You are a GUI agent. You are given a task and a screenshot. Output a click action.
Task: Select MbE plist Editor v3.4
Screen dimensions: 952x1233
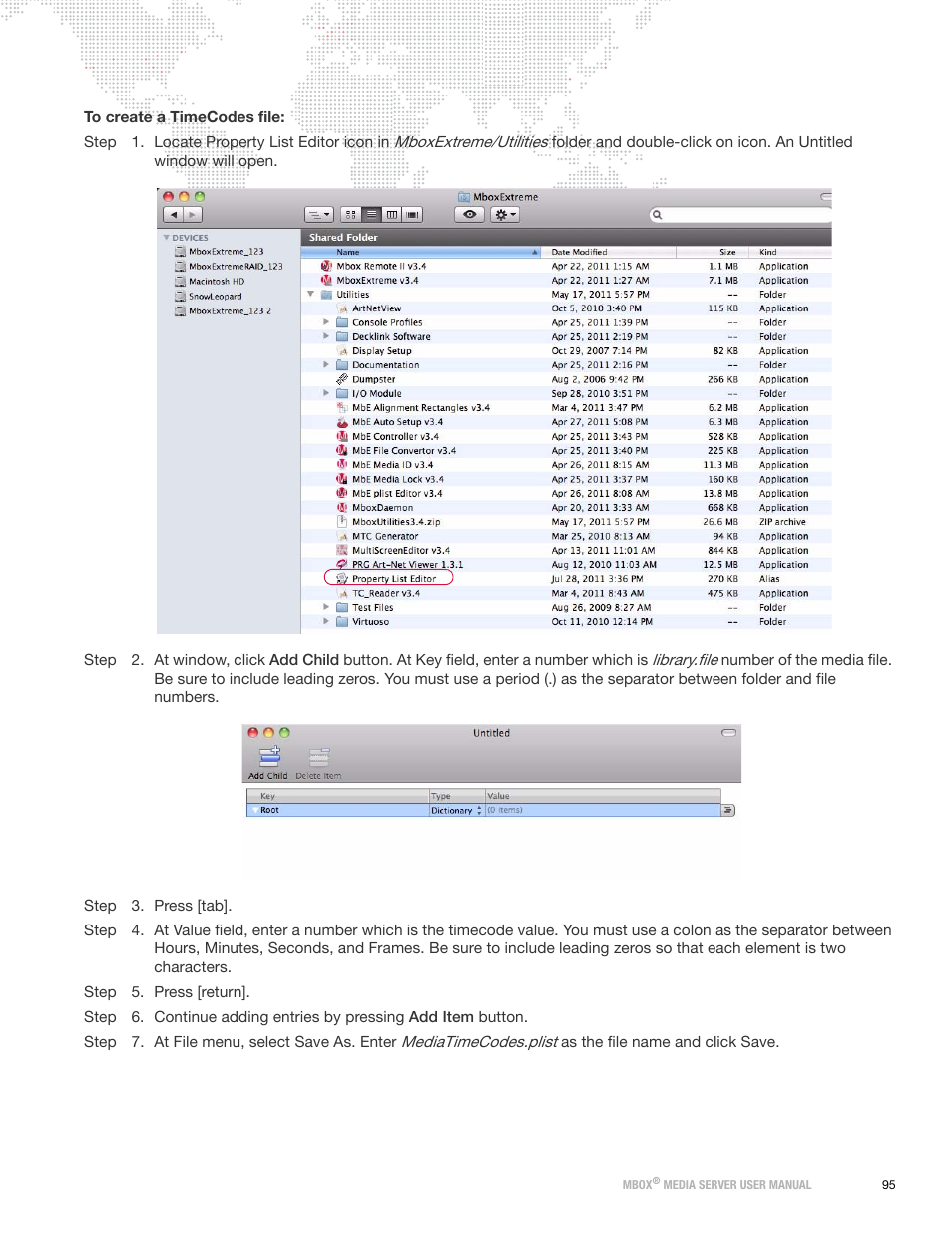[395, 494]
